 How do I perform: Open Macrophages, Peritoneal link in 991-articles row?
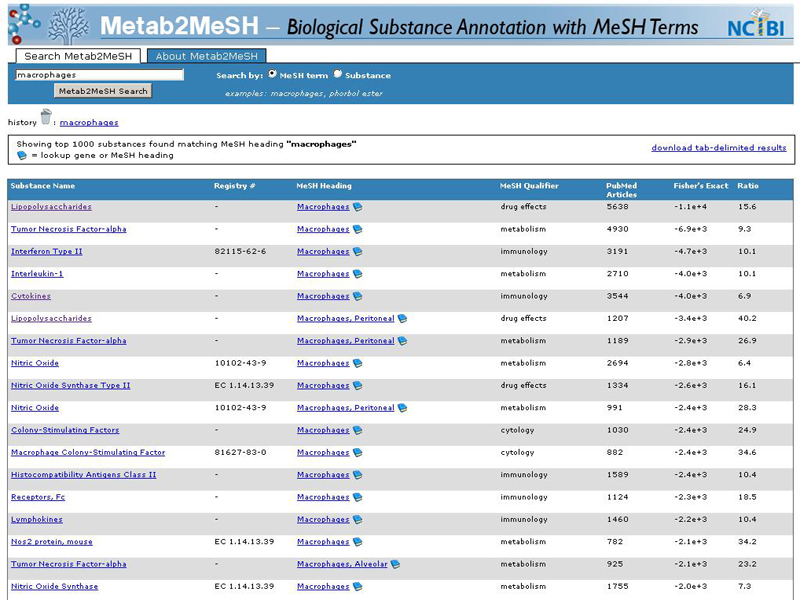click(x=346, y=408)
